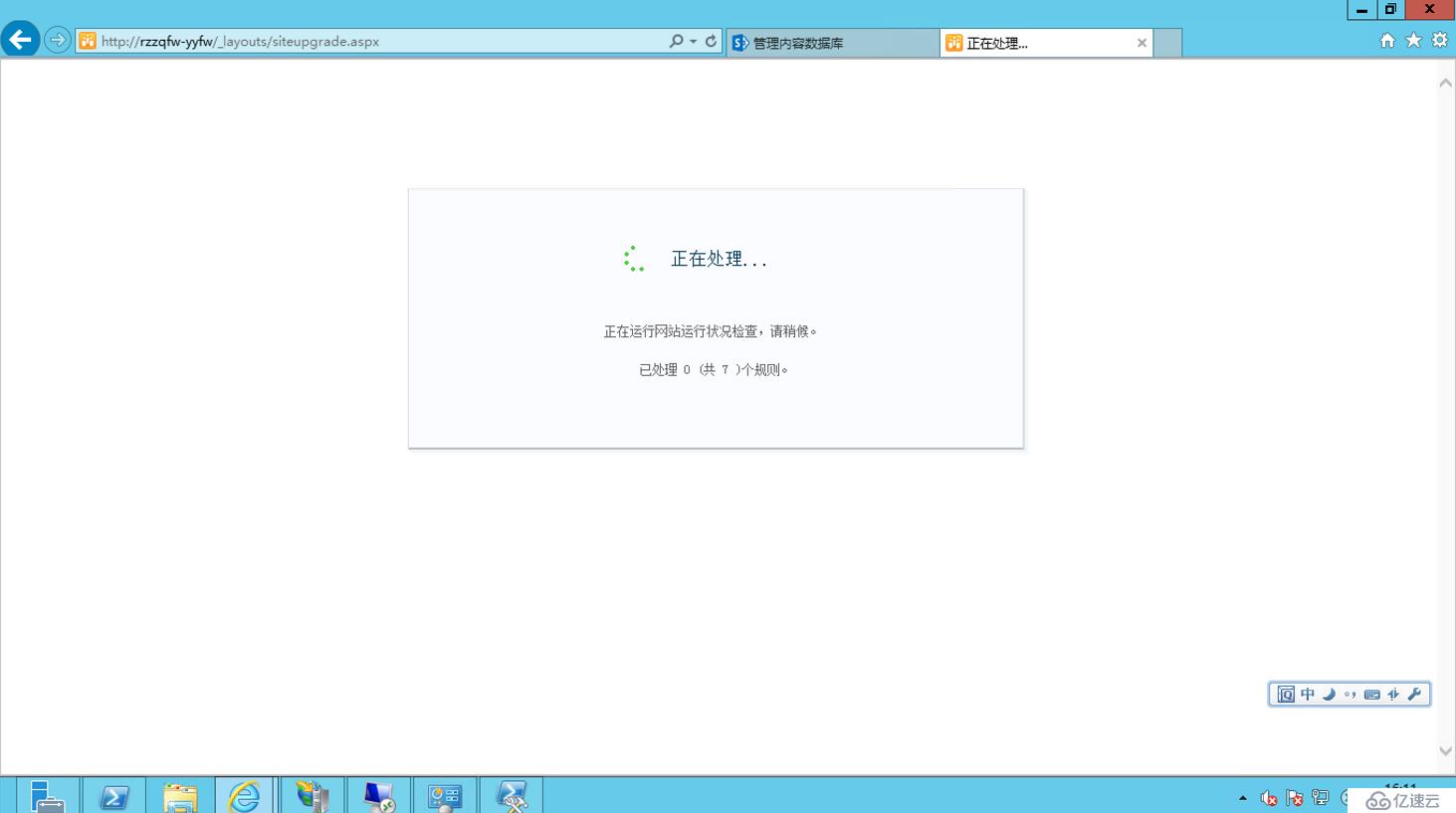Refresh the page with reload icon
Screen dimensions: 1456x813
711,41
